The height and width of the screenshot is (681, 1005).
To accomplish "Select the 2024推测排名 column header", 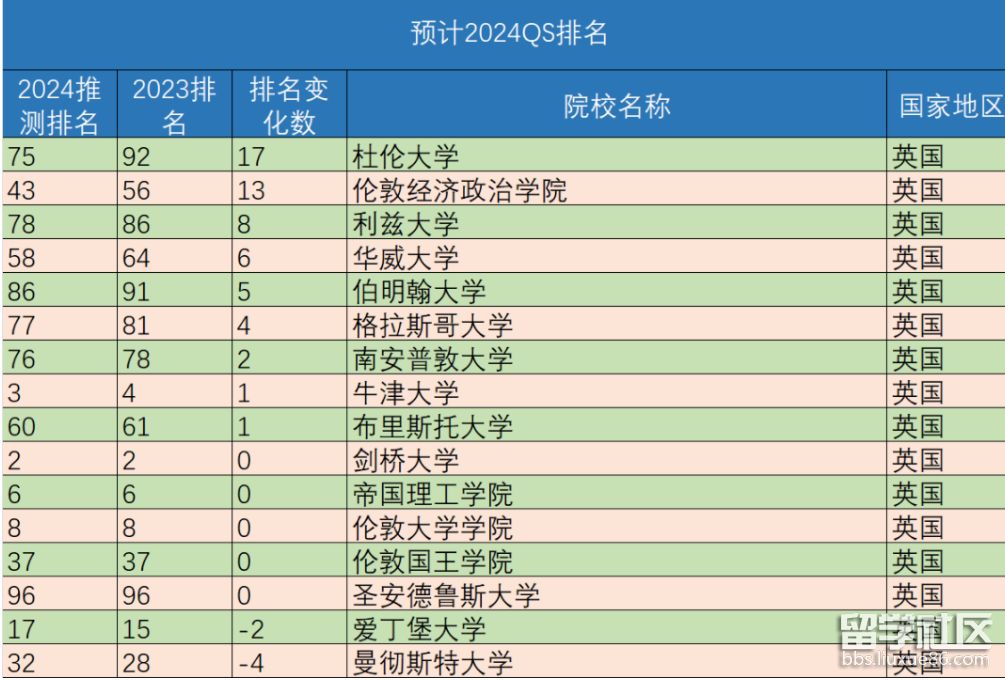I will click(60, 105).
